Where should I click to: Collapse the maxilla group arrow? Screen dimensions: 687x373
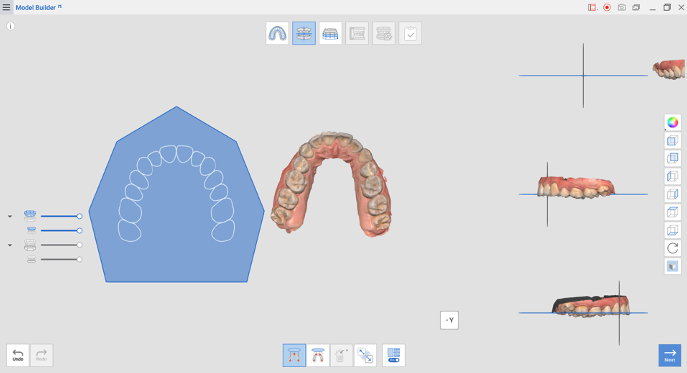click(10, 216)
